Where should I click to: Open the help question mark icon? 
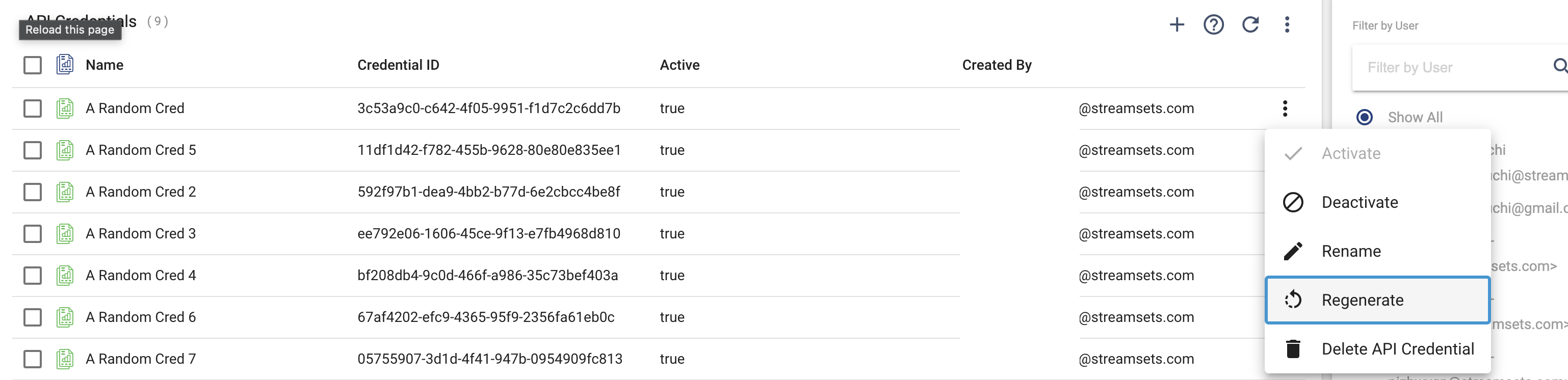tap(1213, 24)
